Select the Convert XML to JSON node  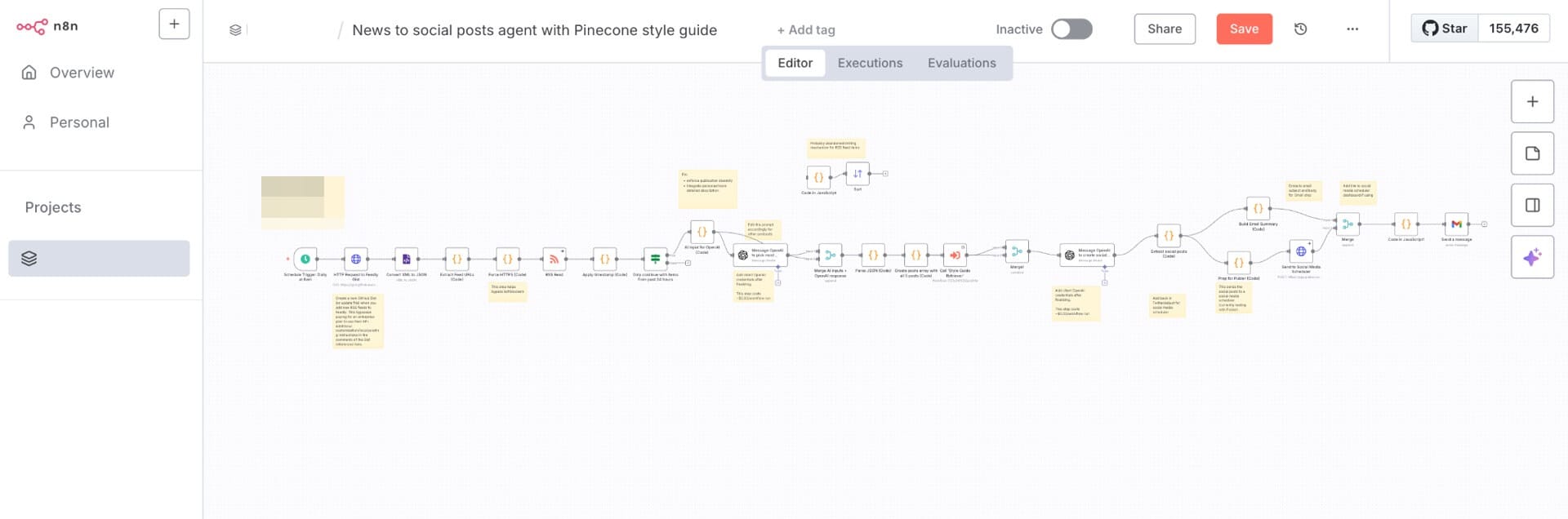pyautogui.click(x=407, y=259)
